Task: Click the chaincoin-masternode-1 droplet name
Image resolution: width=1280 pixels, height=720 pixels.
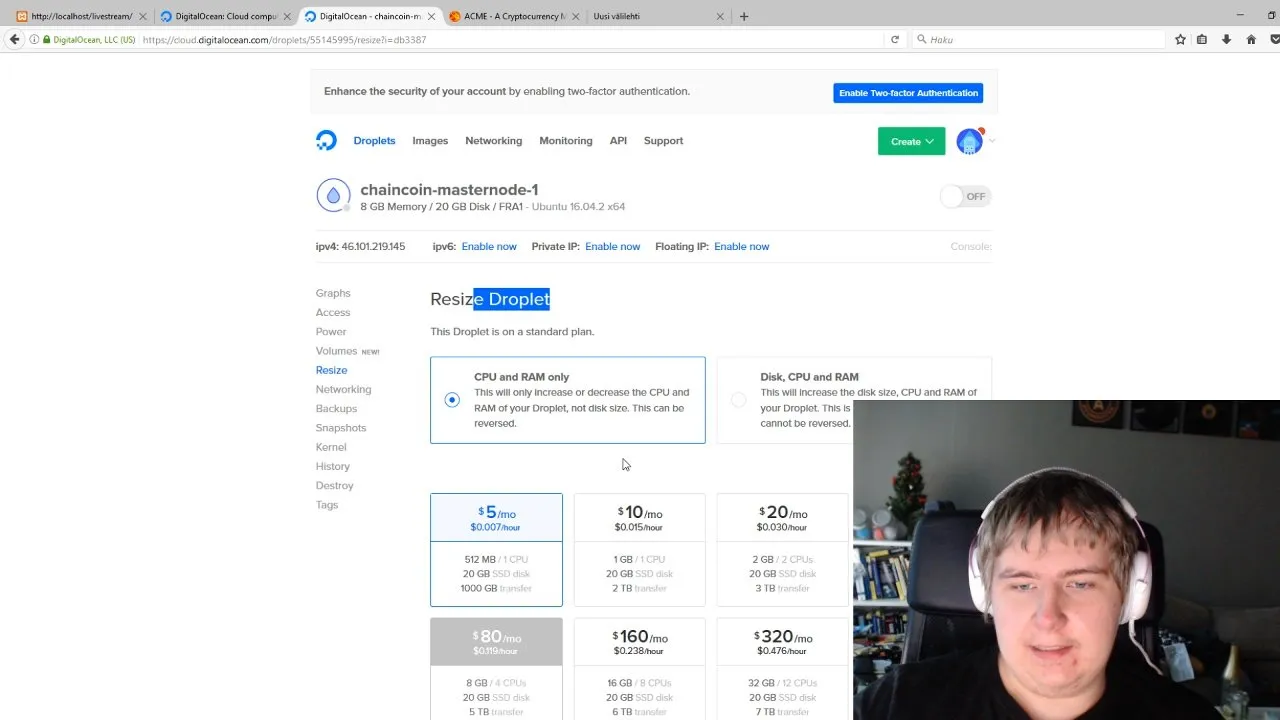Action: point(449,190)
